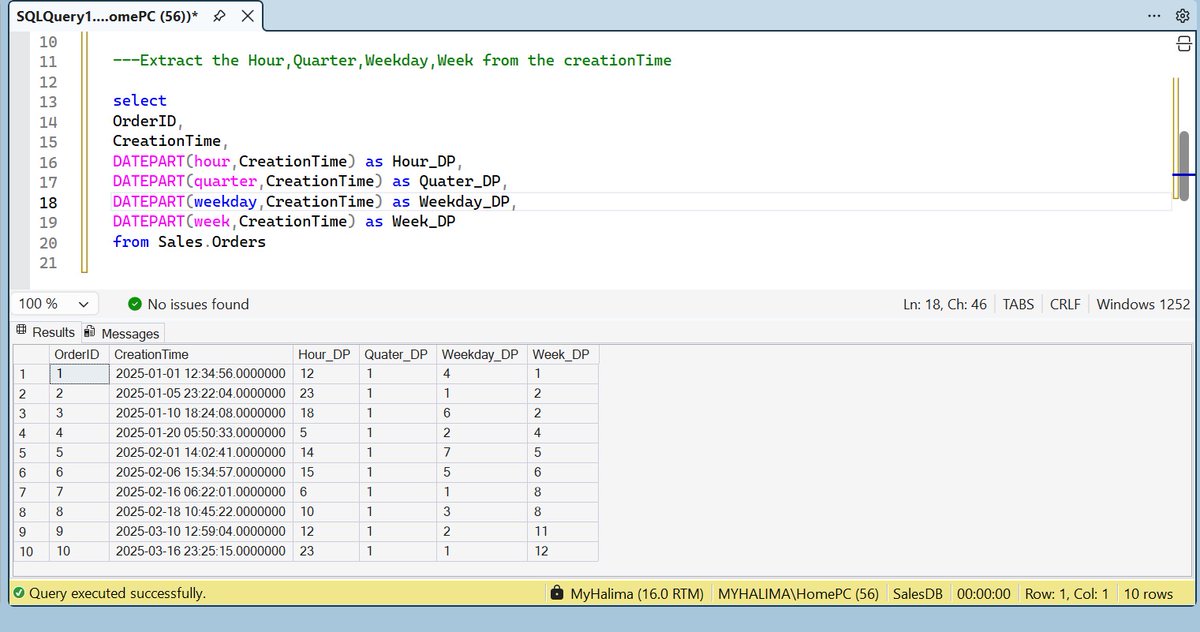This screenshot has height=632, width=1200.
Task: Click the green comment on line 11
Action: (392, 60)
